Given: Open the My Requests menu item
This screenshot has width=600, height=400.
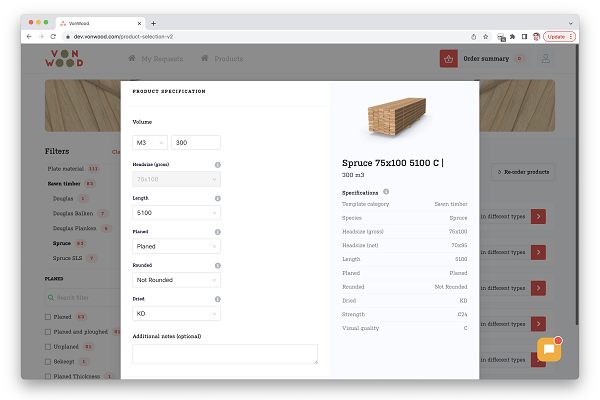Looking at the screenshot, I should [156, 59].
